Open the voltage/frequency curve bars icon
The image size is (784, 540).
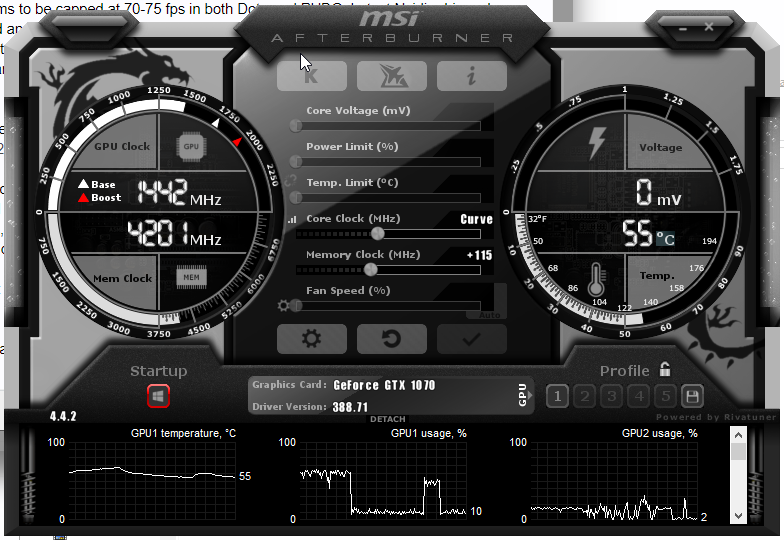tap(292, 220)
